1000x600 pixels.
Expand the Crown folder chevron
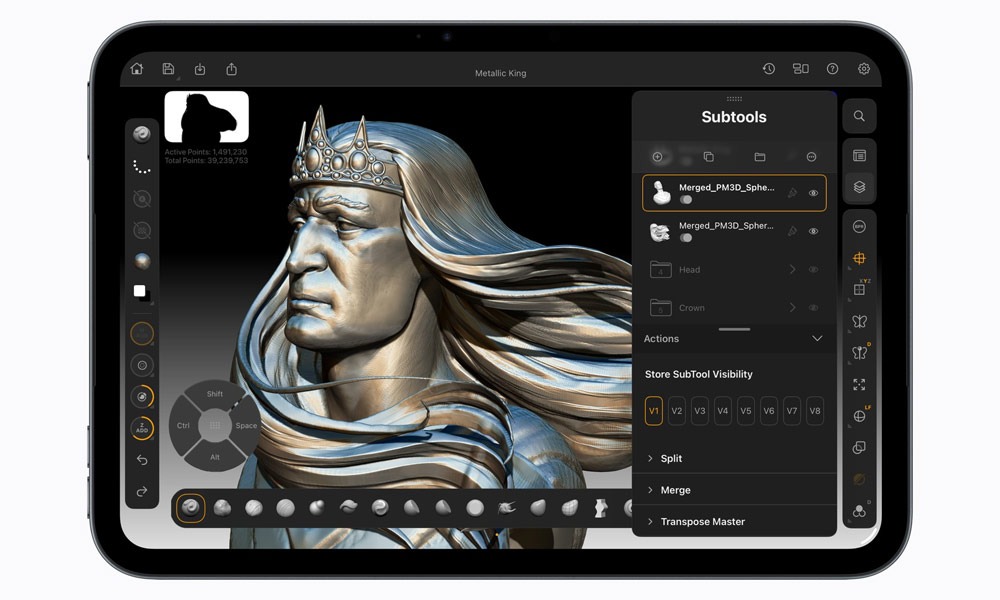coord(793,307)
